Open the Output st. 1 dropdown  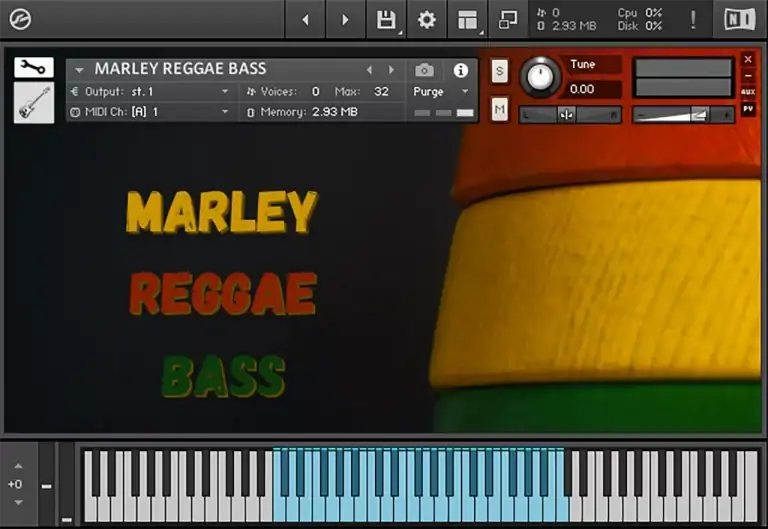pyautogui.click(x=150, y=92)
